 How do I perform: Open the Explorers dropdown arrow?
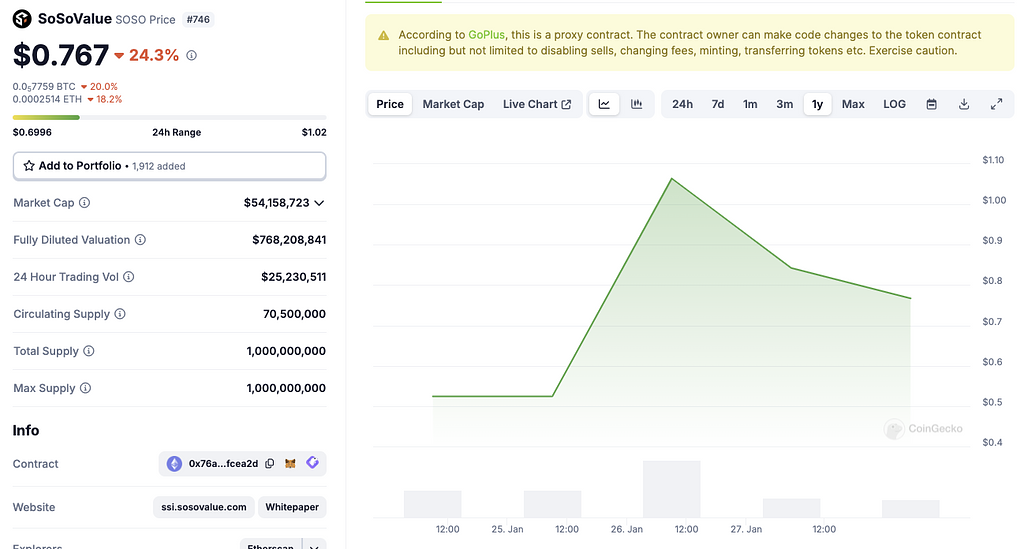[315, 546]
